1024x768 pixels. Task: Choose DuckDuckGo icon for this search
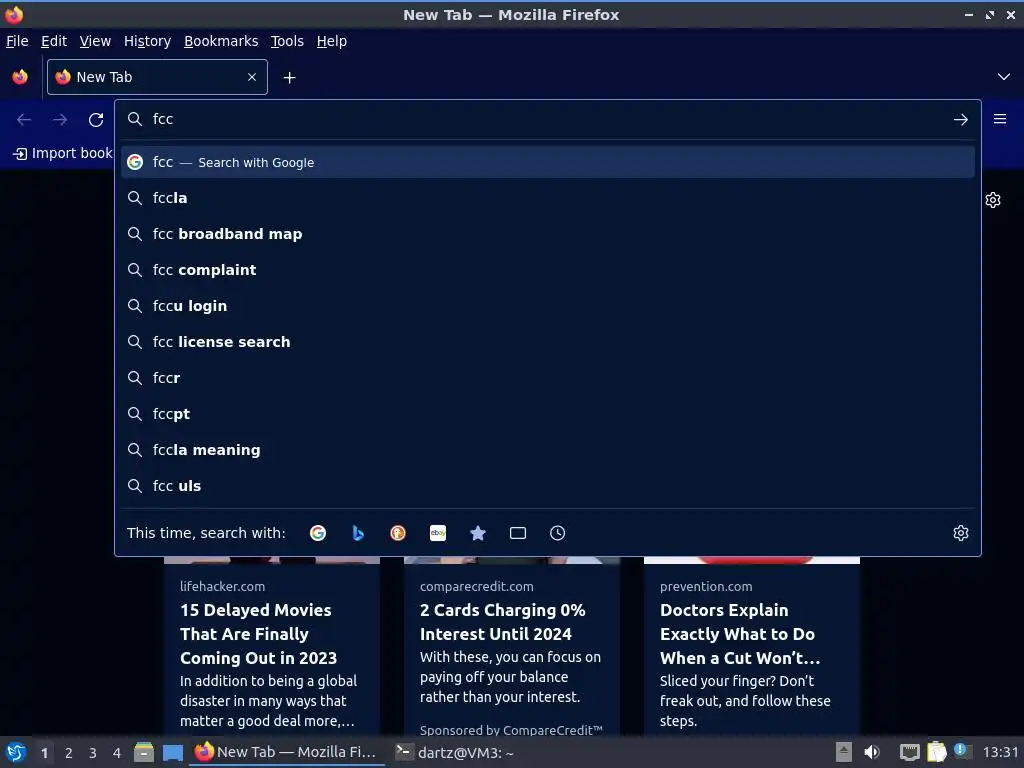(x=398, y=533)
